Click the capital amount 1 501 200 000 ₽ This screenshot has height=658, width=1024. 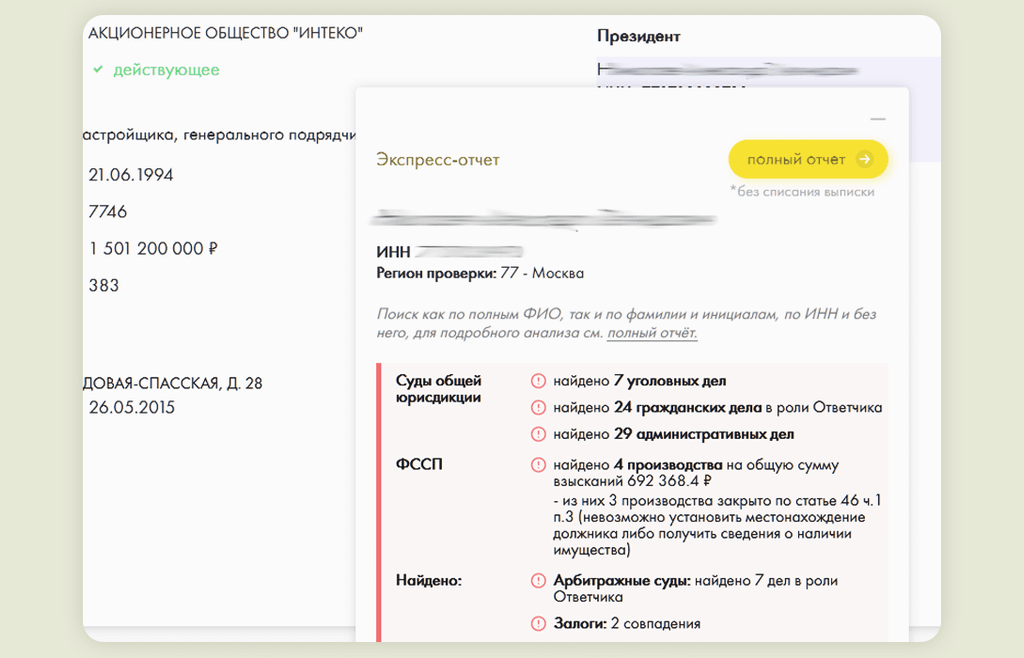click(153, 249)
